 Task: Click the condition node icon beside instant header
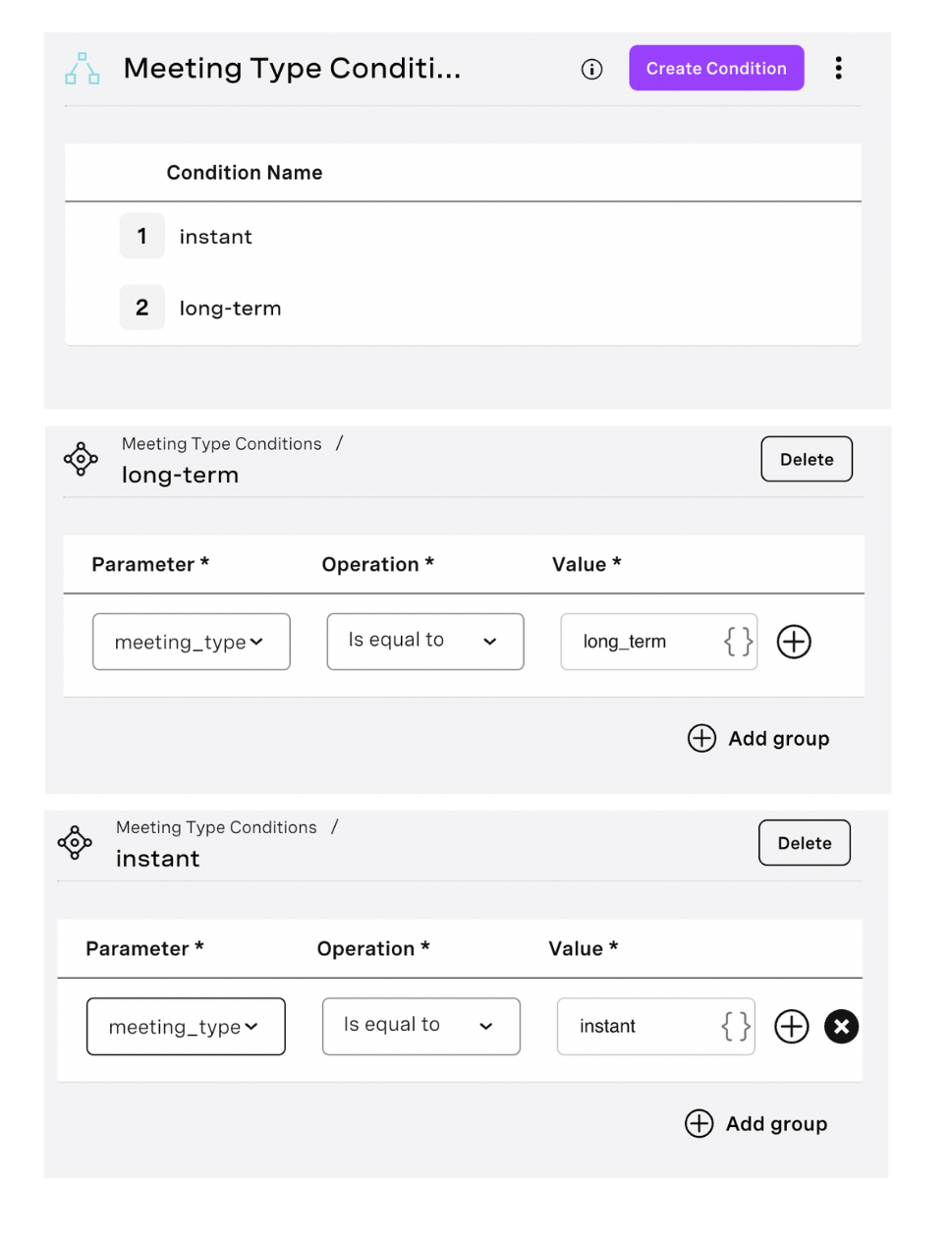click(x=75, y=843)
